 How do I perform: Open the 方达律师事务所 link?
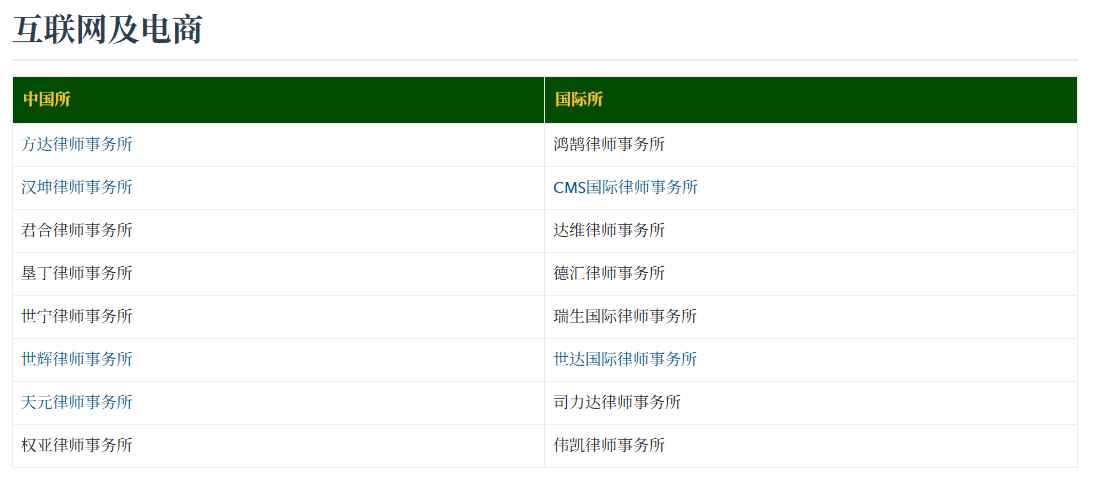(77, 144)
